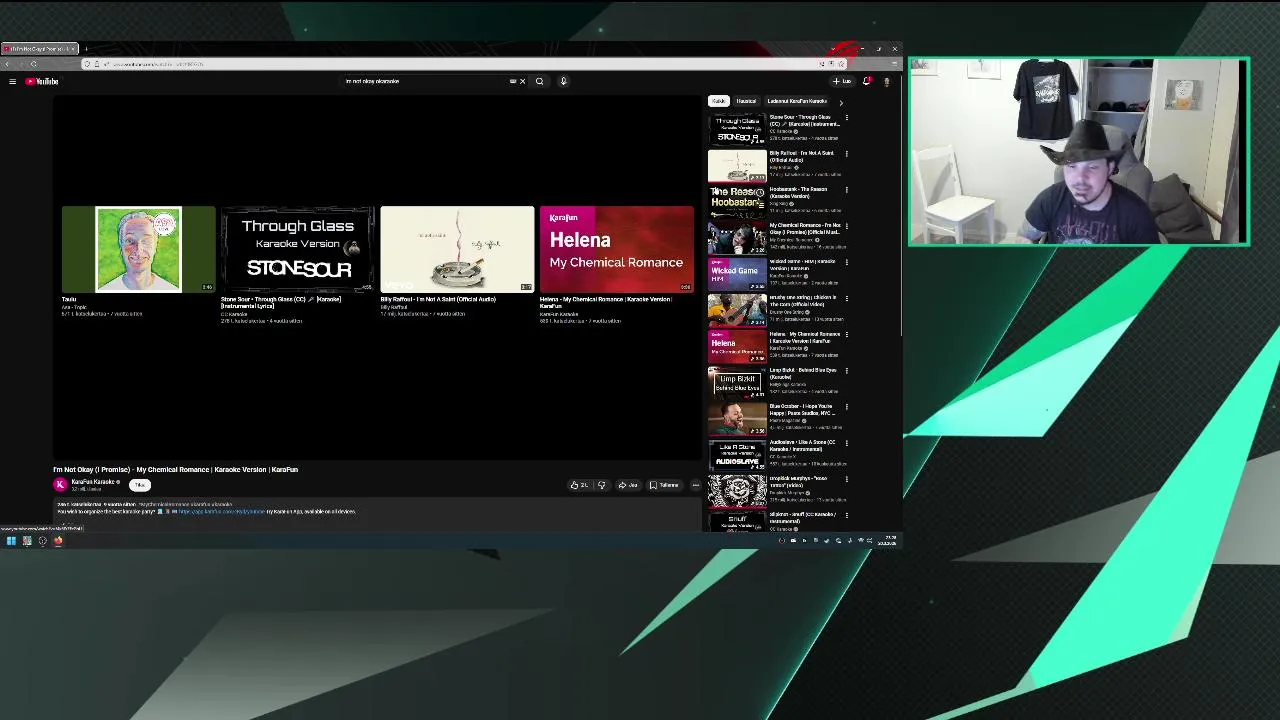Screen dimensions: 1280x720
Task: Select the Musiikki filter chip
Action: (746, 101)
